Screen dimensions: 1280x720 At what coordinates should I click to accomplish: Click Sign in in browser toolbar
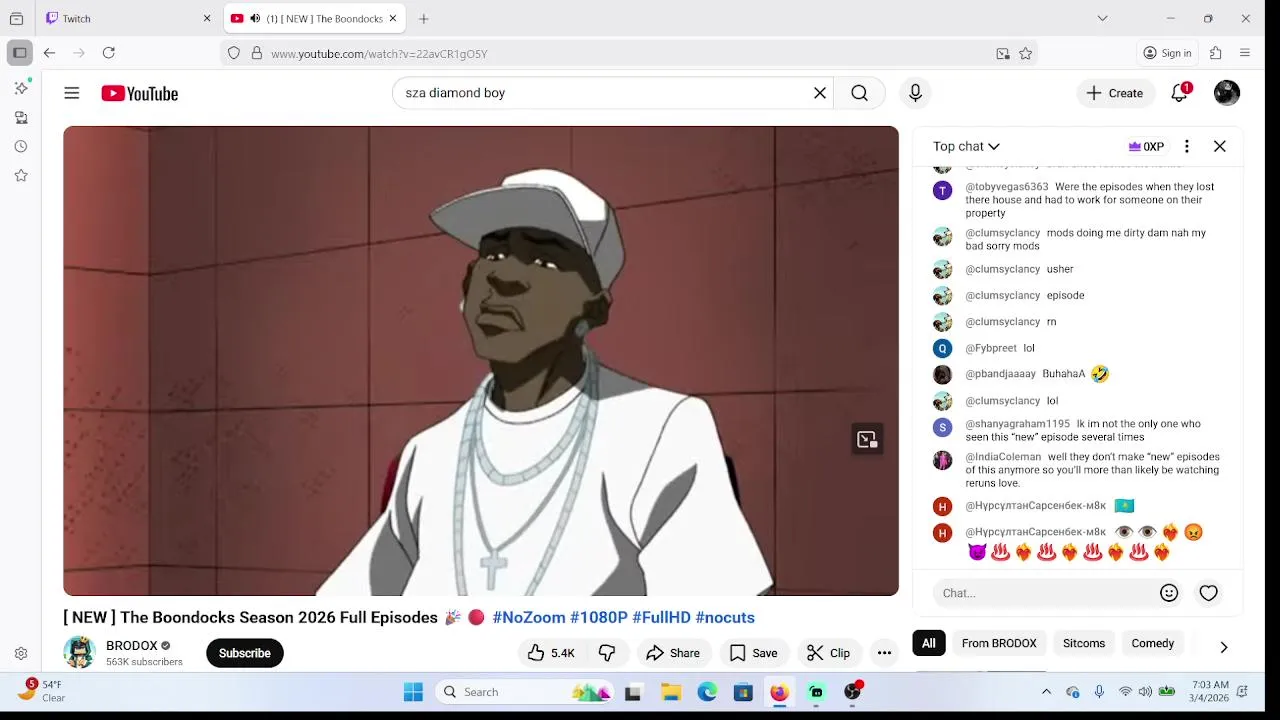[x=1167, y=53]
